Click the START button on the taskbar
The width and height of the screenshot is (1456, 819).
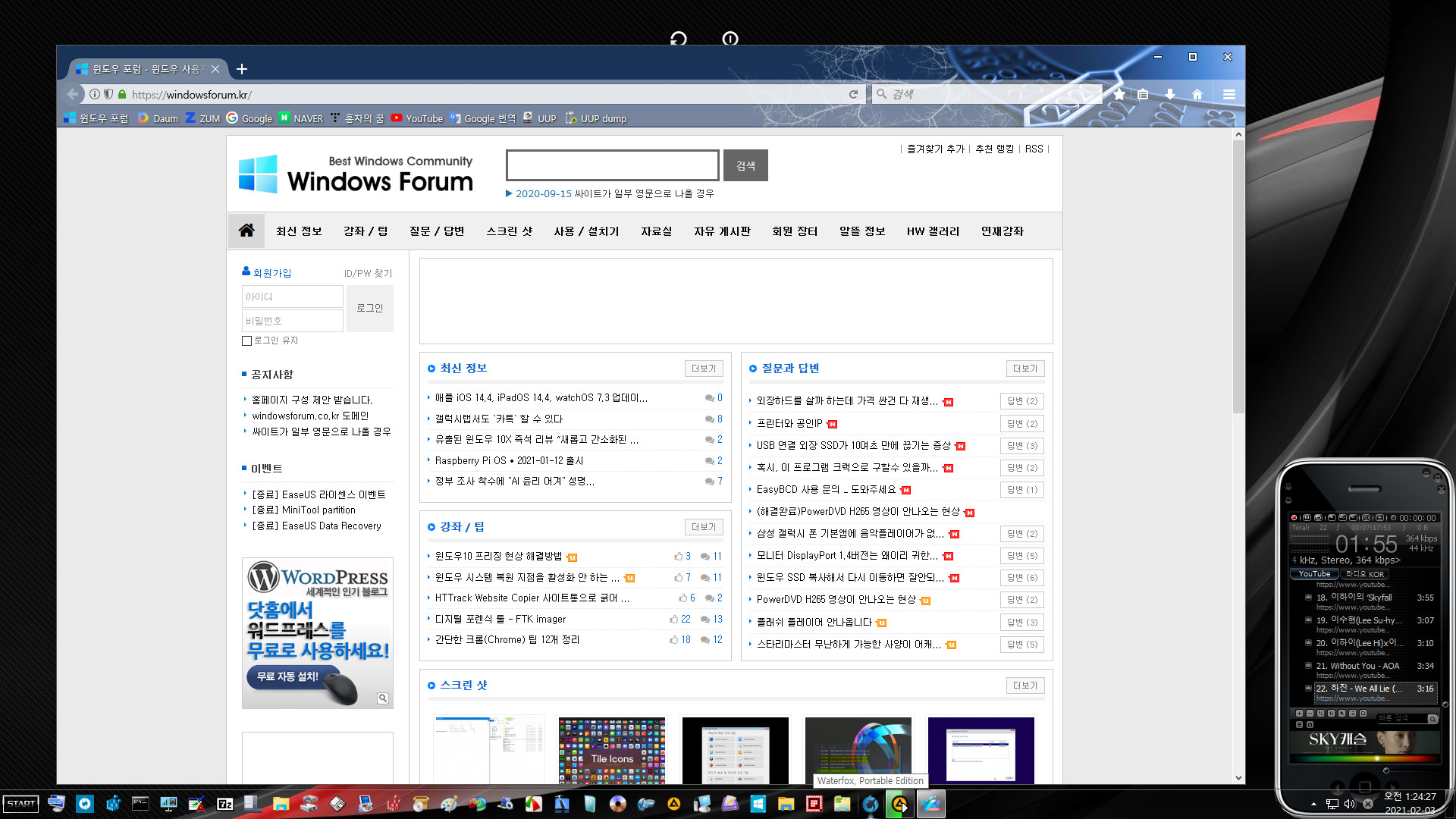21,804
